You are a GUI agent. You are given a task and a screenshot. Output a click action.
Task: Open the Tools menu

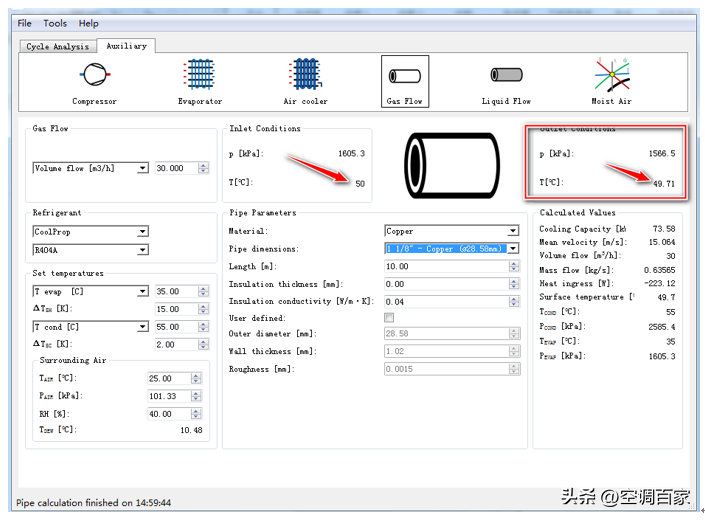coord(55,23)
